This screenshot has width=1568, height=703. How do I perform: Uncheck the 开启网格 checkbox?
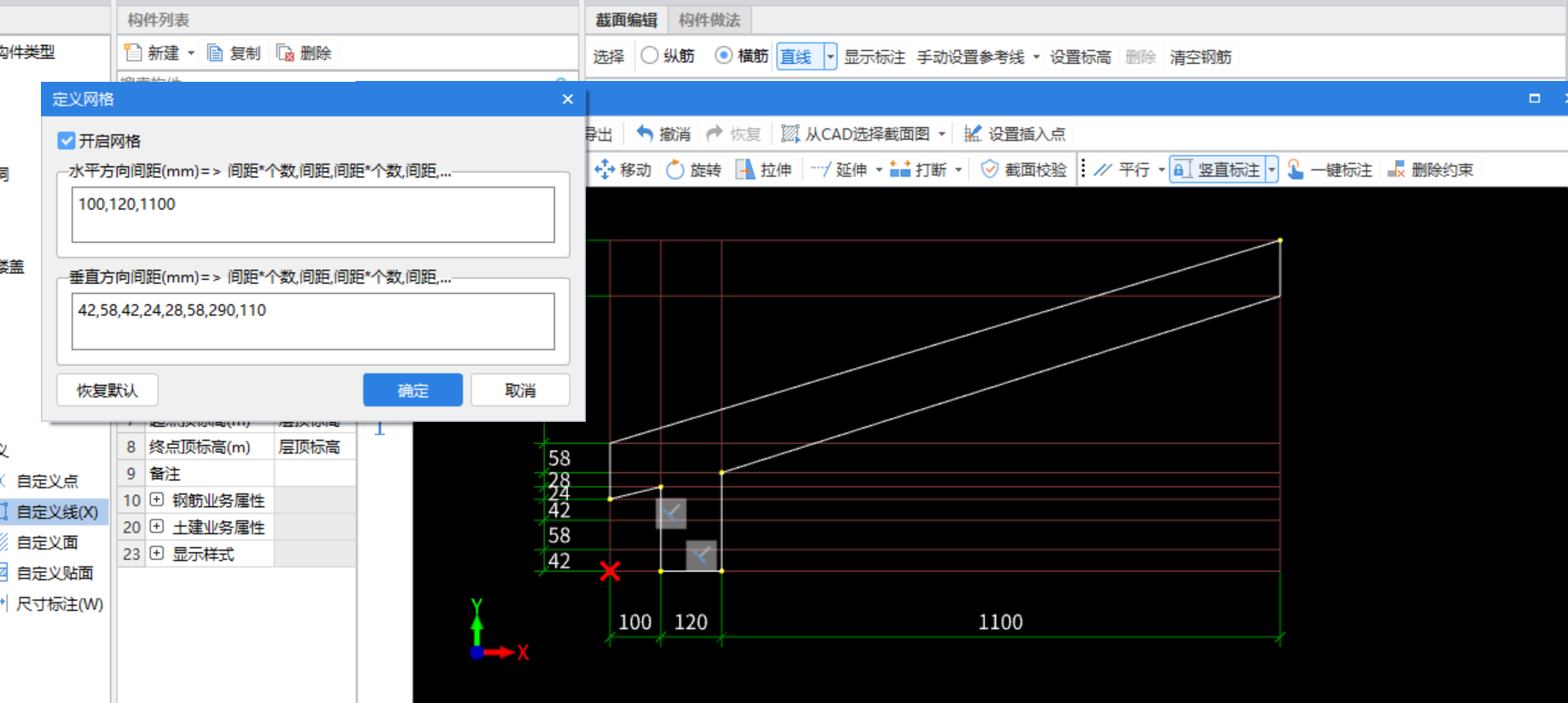pyautogui.click(x=67, y=141)
